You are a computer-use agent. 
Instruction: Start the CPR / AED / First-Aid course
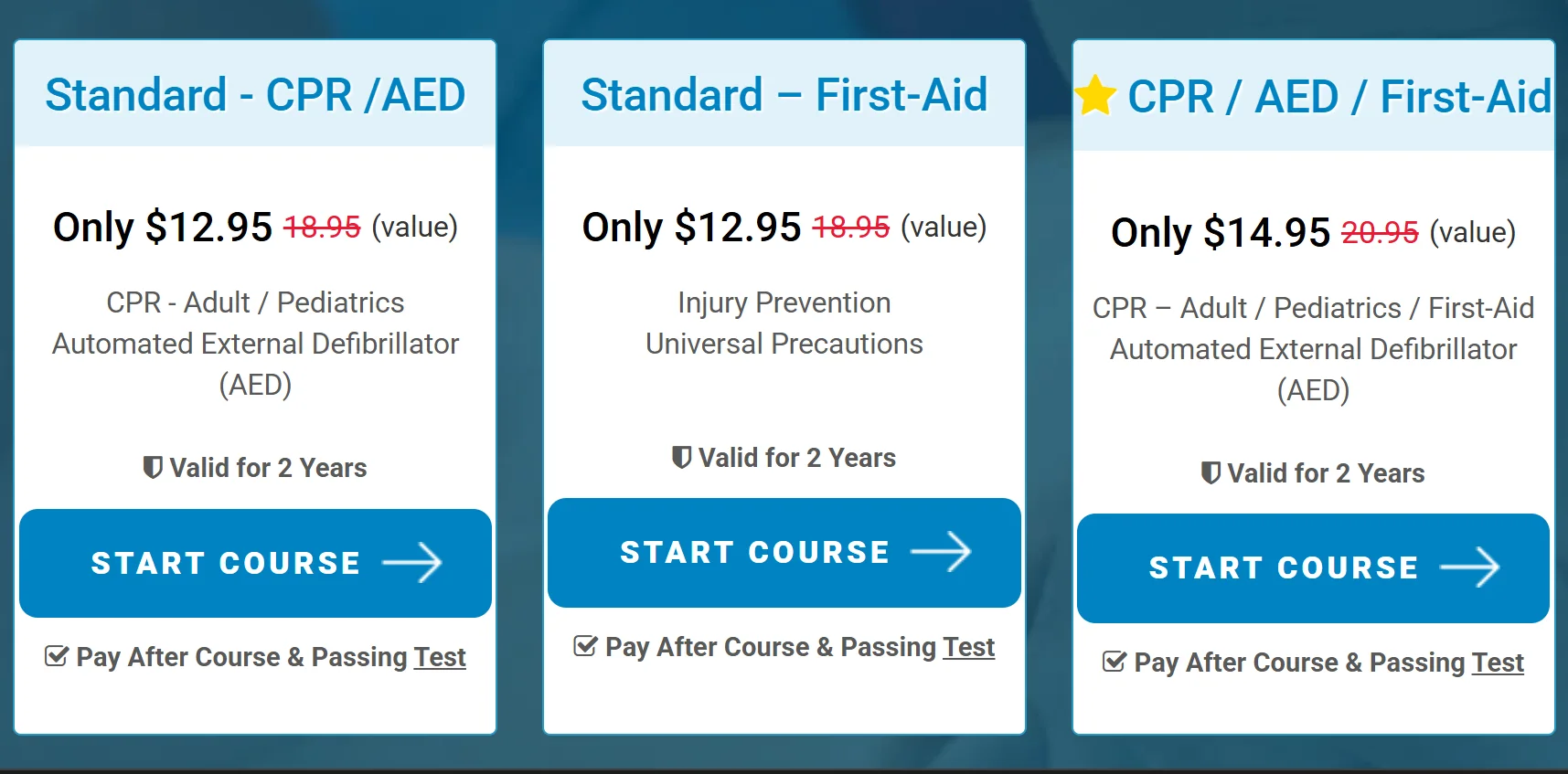1284,567
